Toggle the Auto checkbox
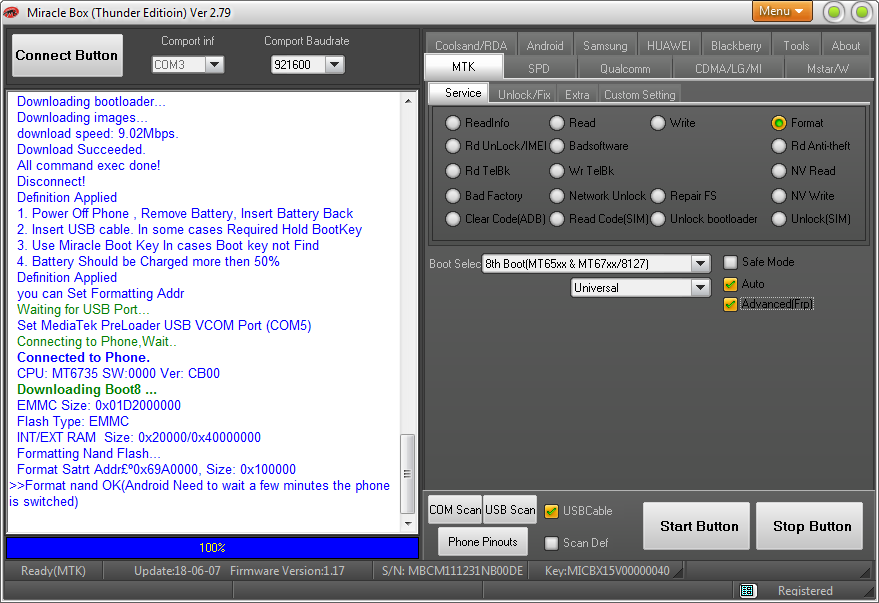 730,284
